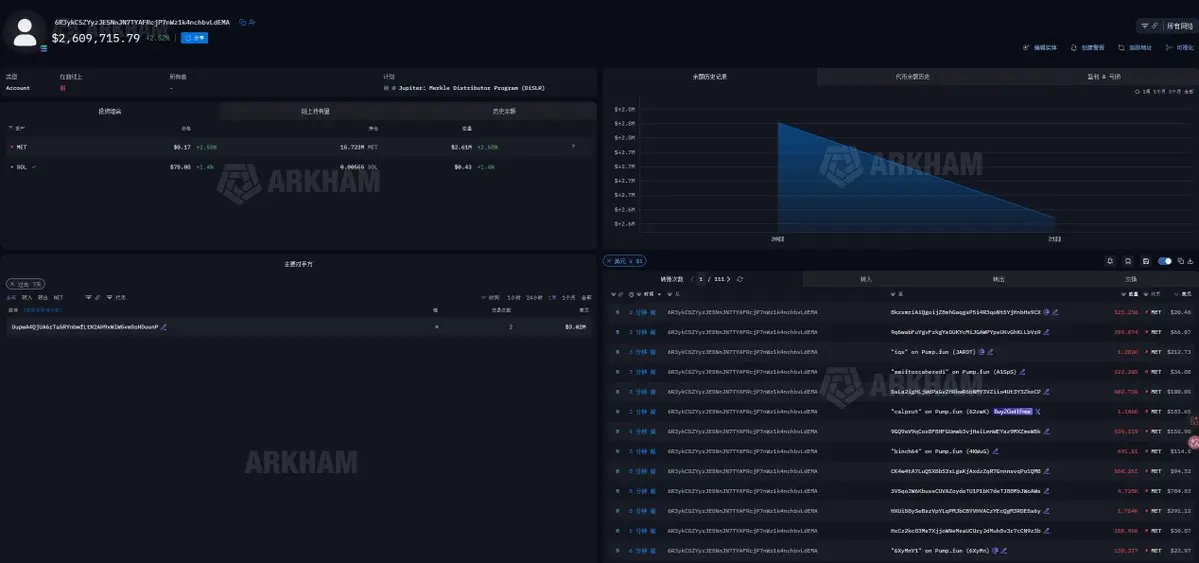
Task: Remove the USD ≥ $1 filter chip
Action: pyautogui.click(x=609, y=261)
